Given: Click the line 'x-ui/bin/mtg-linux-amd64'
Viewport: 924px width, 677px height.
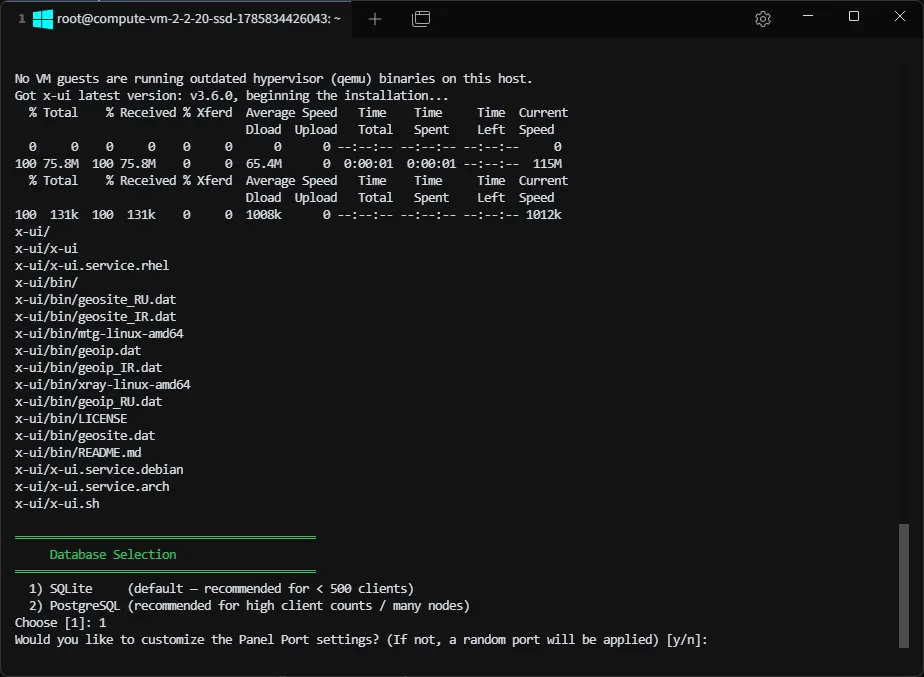Looking at the screenshot, I should [99, 334].
